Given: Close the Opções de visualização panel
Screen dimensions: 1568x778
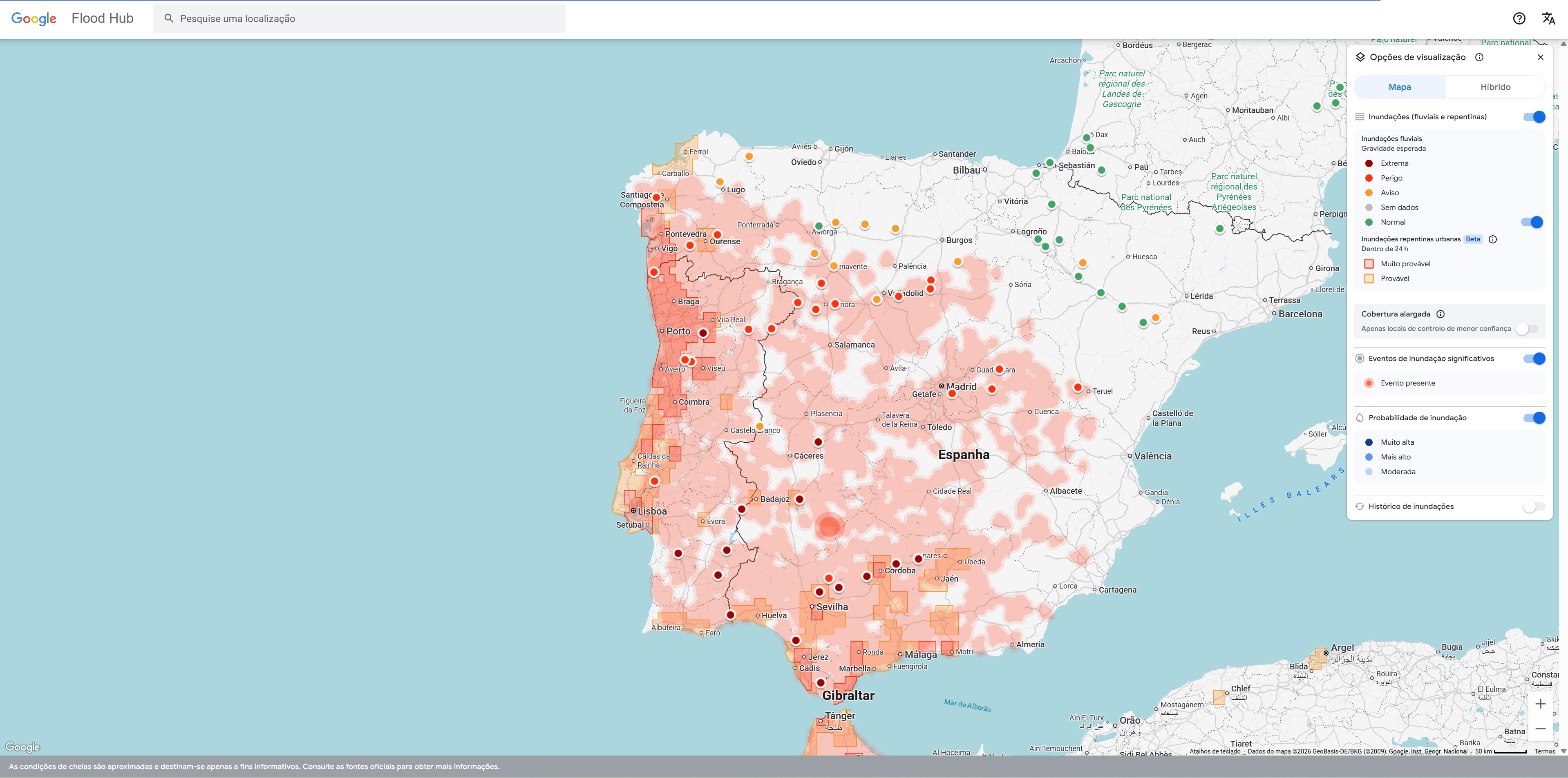Looking at the screenshot, I should tap(1540, 57).
